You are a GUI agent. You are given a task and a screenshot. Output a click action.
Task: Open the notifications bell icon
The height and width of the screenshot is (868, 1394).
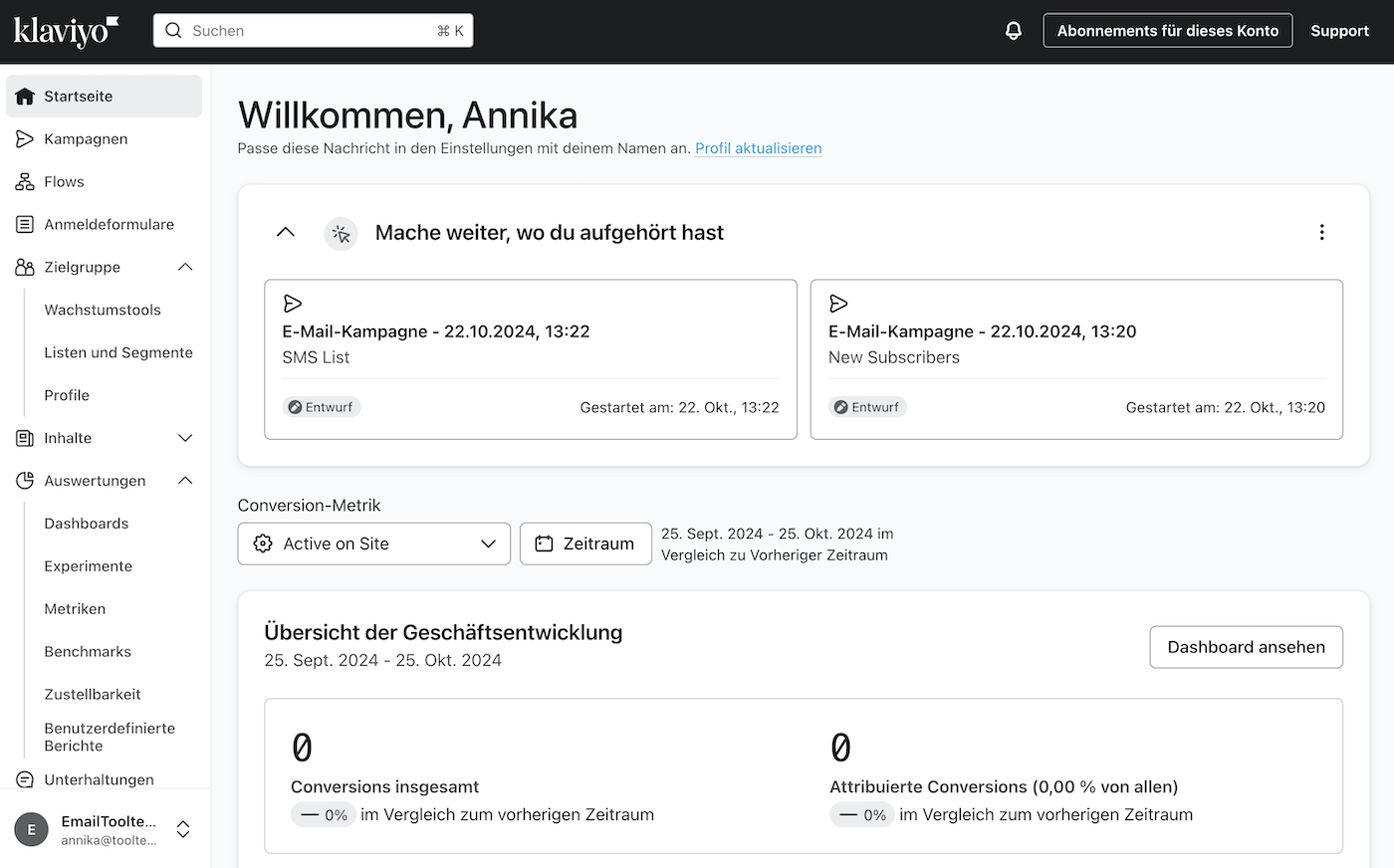(1013, 31)
